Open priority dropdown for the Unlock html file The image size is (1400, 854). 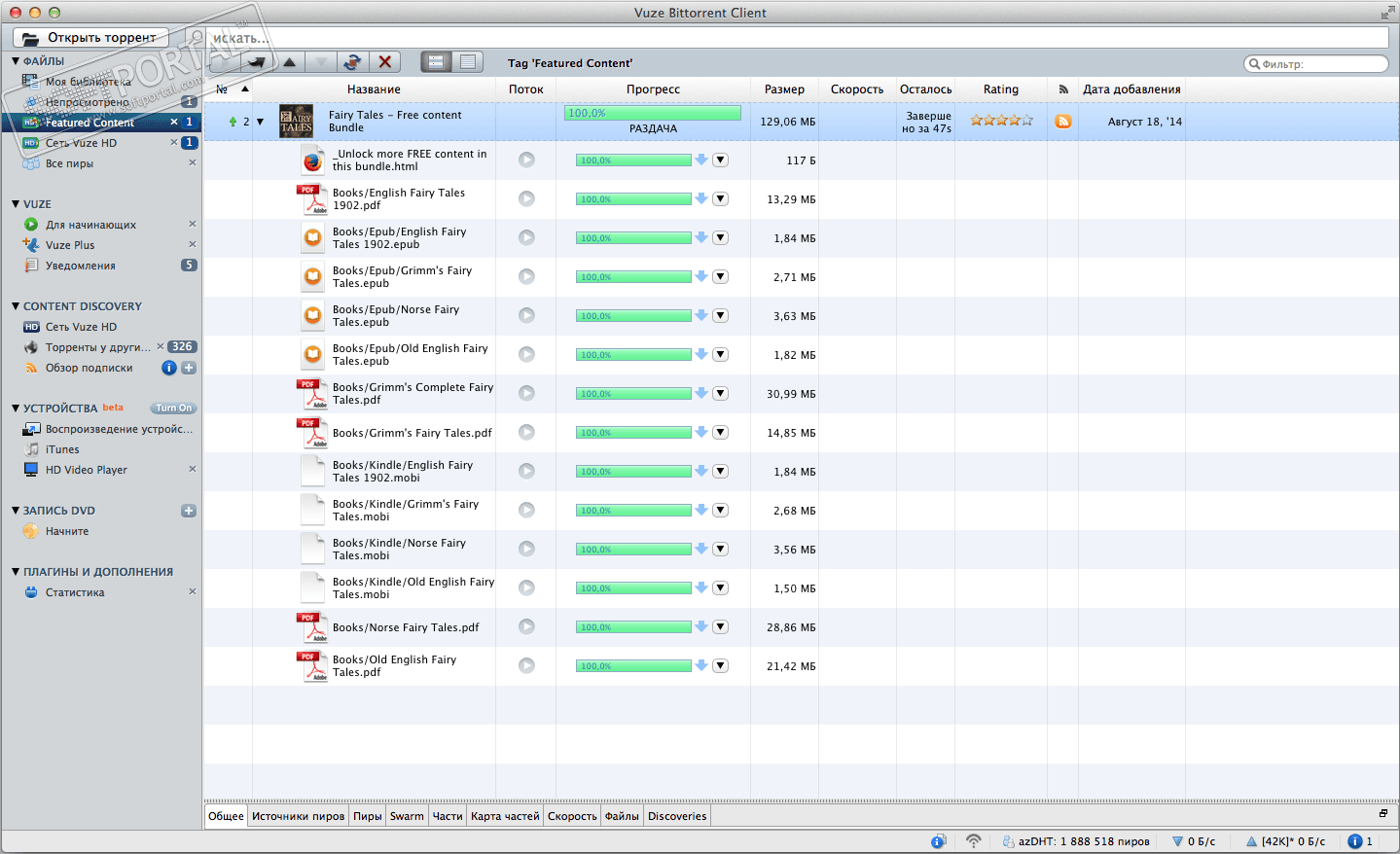[x=720, y=160]
